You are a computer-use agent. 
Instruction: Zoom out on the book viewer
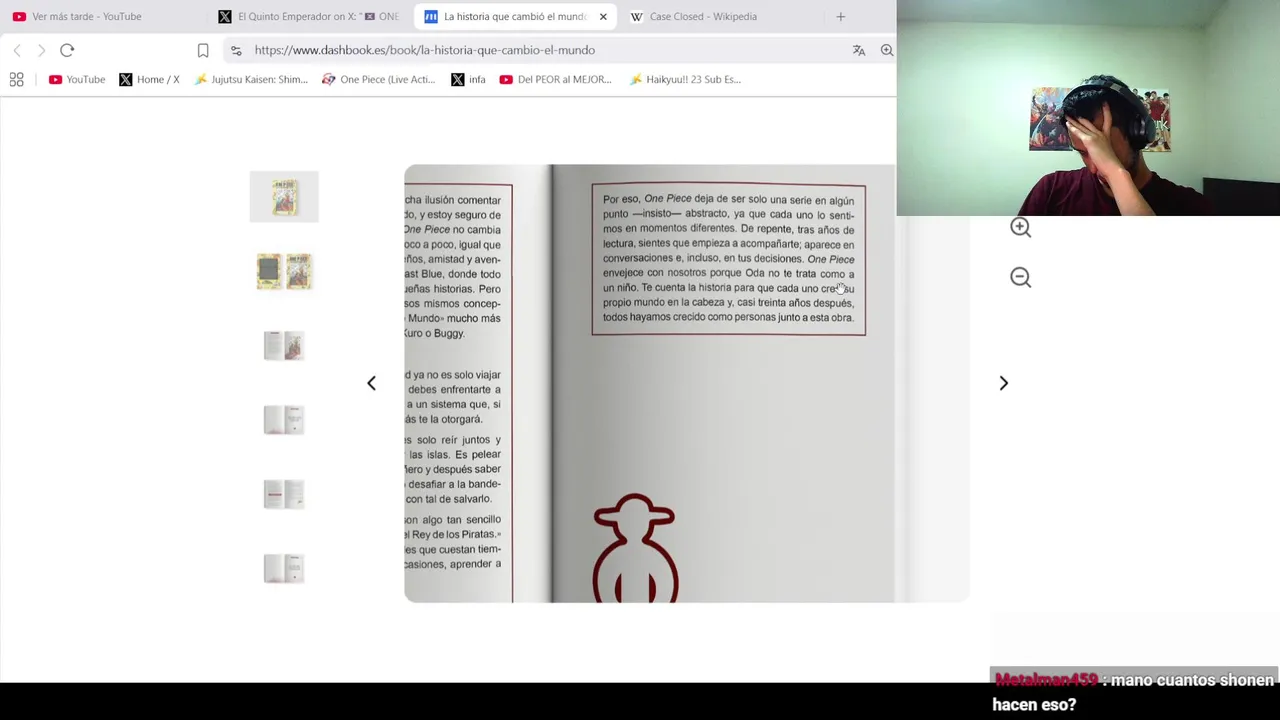tap(1020, 277)
